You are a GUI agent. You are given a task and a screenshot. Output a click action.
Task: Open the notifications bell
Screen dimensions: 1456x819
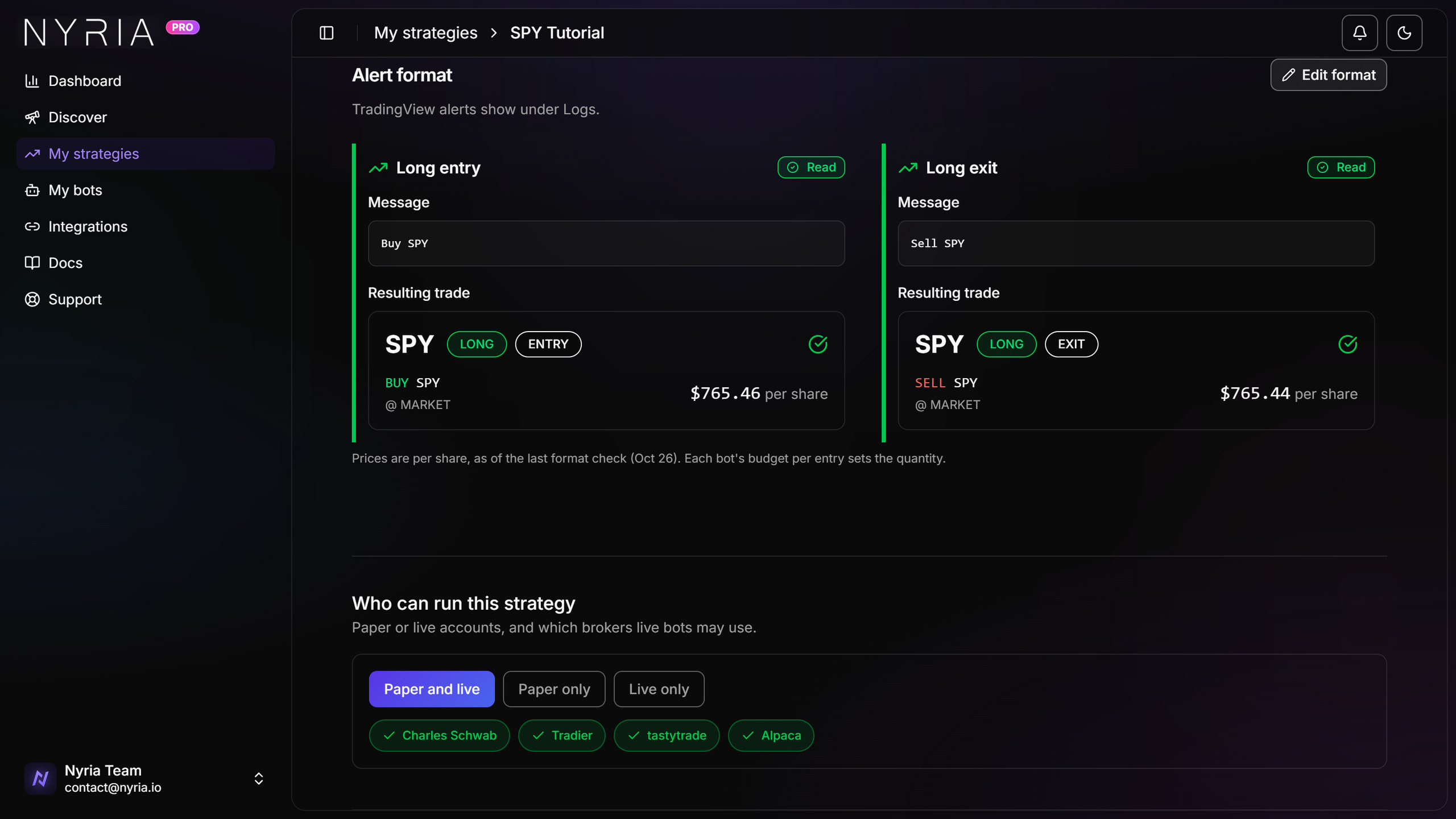coord(1359,33)
